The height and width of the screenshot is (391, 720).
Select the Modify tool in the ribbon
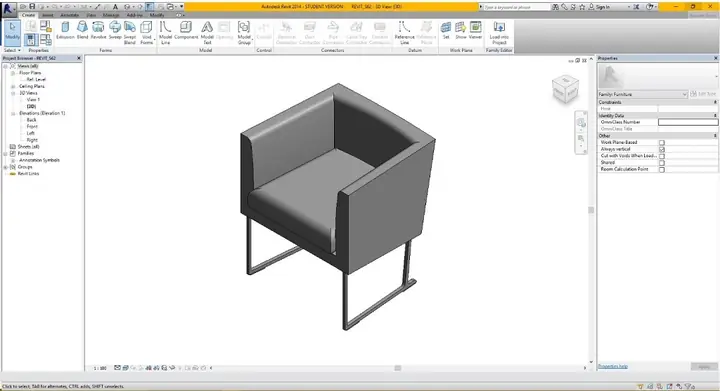click(x=12, y=32)
